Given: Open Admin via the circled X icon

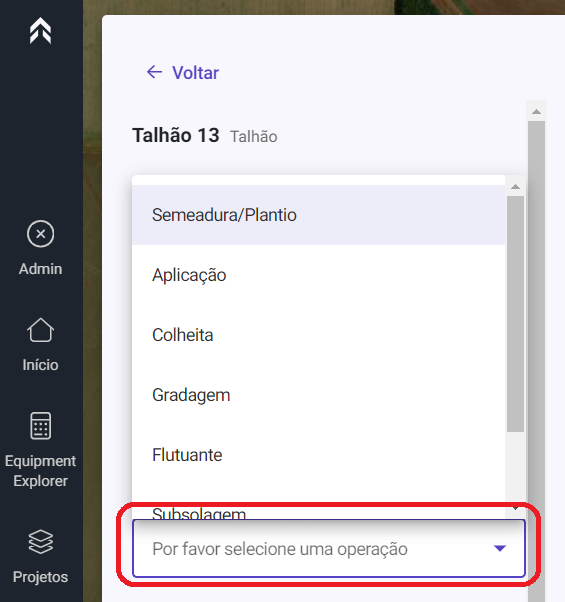Looking at the screenshot, I should (40, 234).
